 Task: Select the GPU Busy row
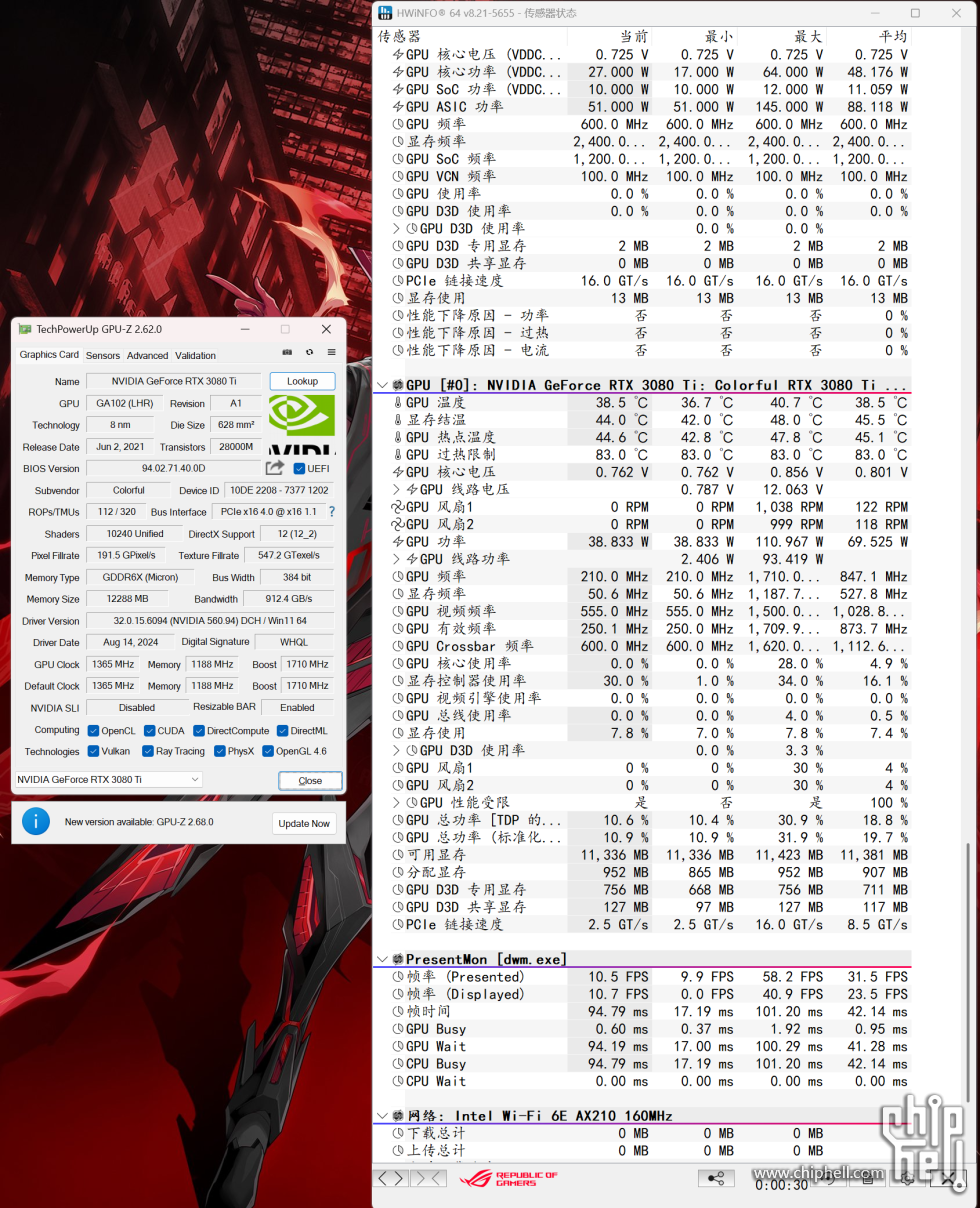642,1029
